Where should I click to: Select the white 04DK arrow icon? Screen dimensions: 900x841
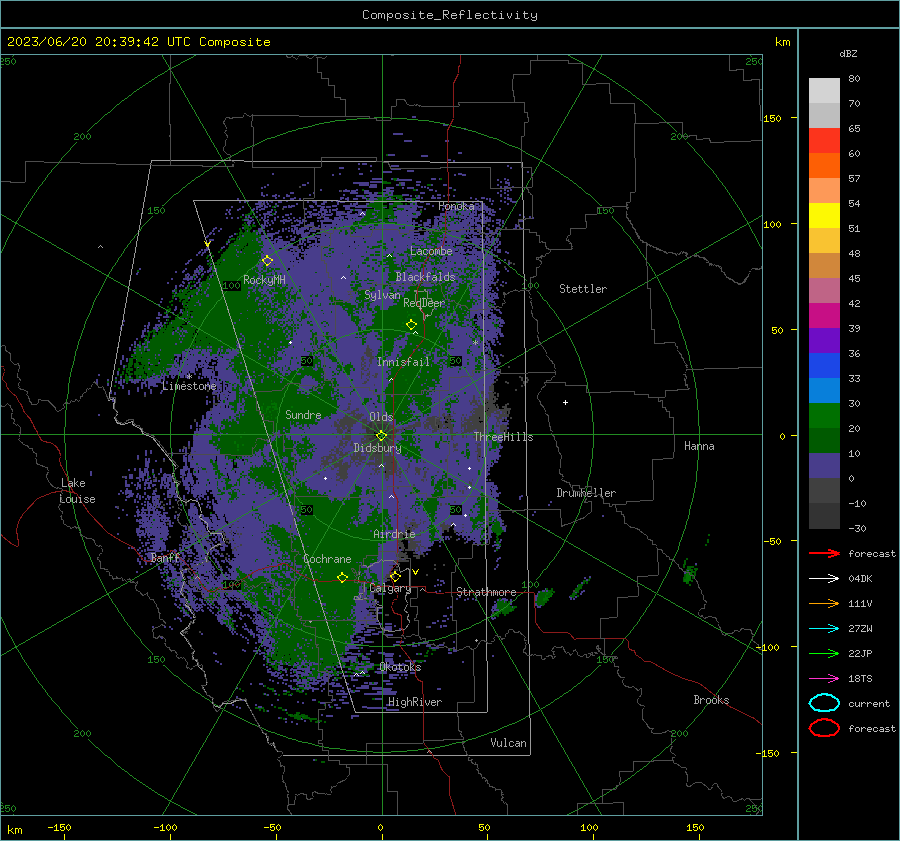click(x=824, y=578)
